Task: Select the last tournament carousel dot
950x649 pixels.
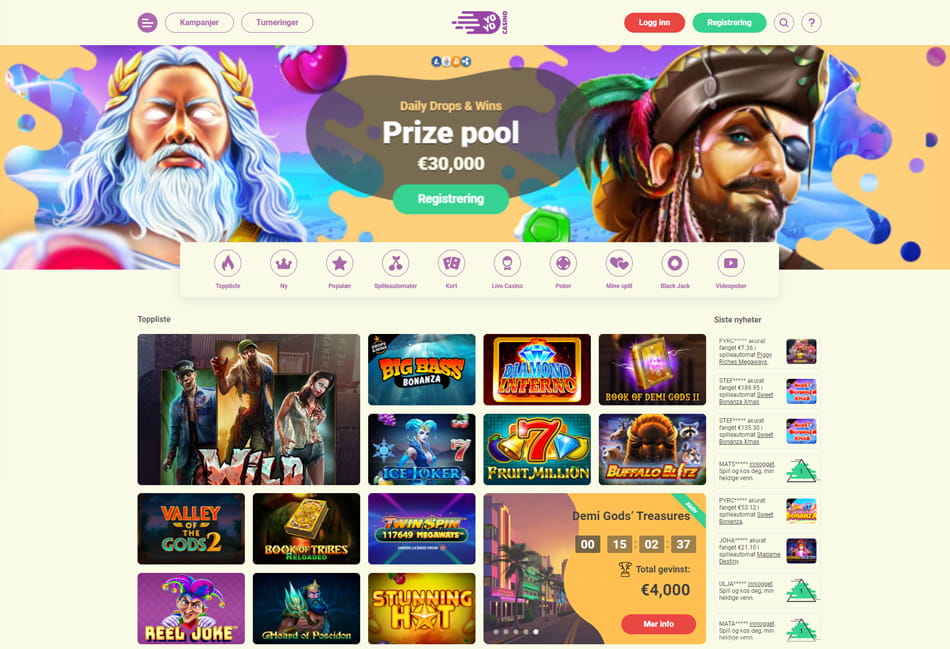Action: tap(536, 632)
